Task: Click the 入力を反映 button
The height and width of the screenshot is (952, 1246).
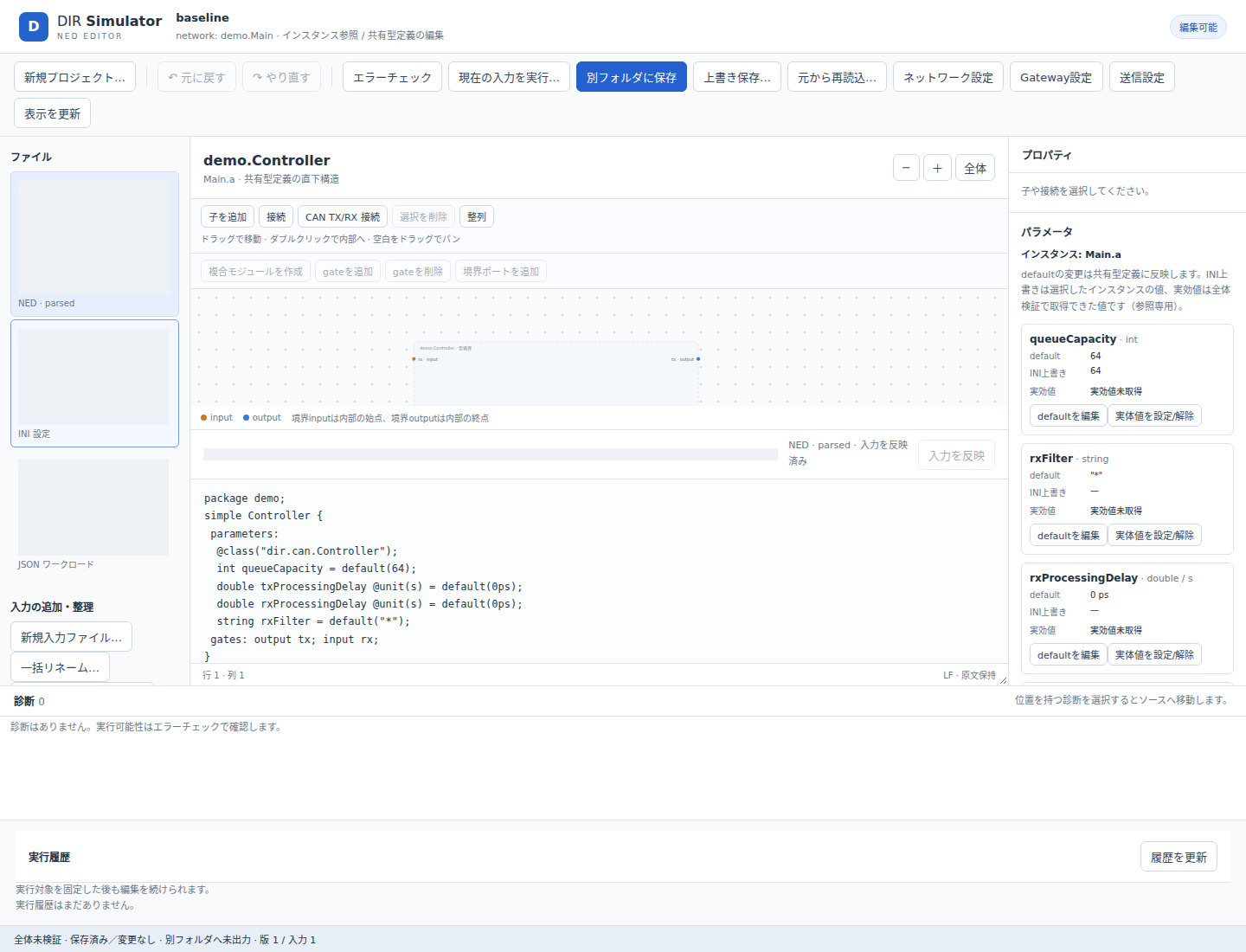Action: 956,455
